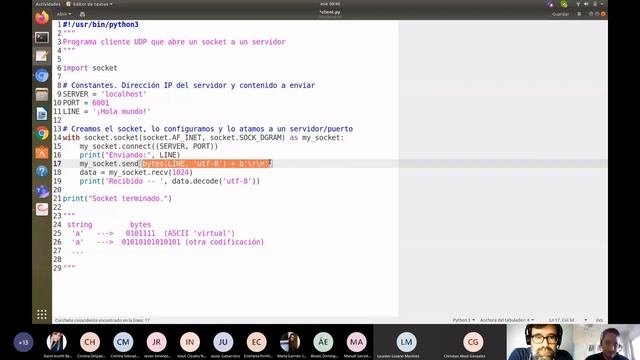This screenshot has height=360, width=640.
Task: Open the Python 3 language selector
Action: pyautogui.click(x=463, y=320)
